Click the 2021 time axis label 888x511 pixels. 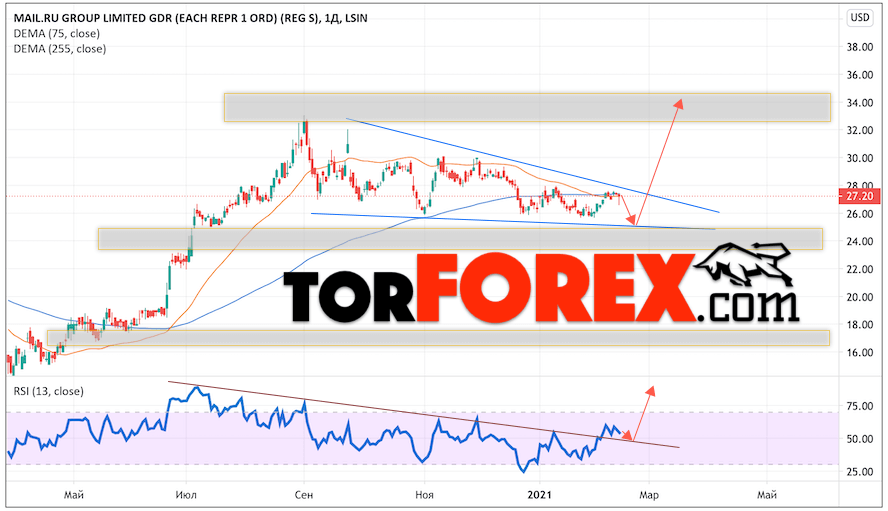tap(539, 495)
